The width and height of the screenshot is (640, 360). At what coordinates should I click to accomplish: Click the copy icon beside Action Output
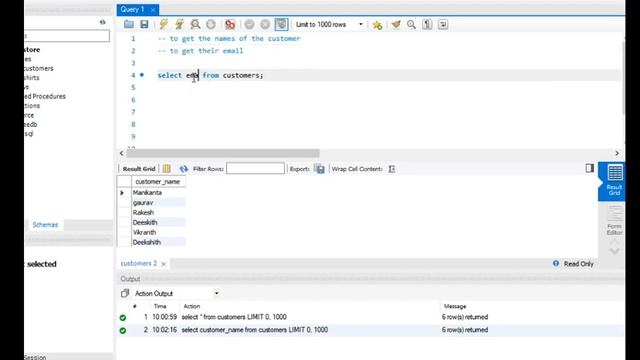[125, 293]
